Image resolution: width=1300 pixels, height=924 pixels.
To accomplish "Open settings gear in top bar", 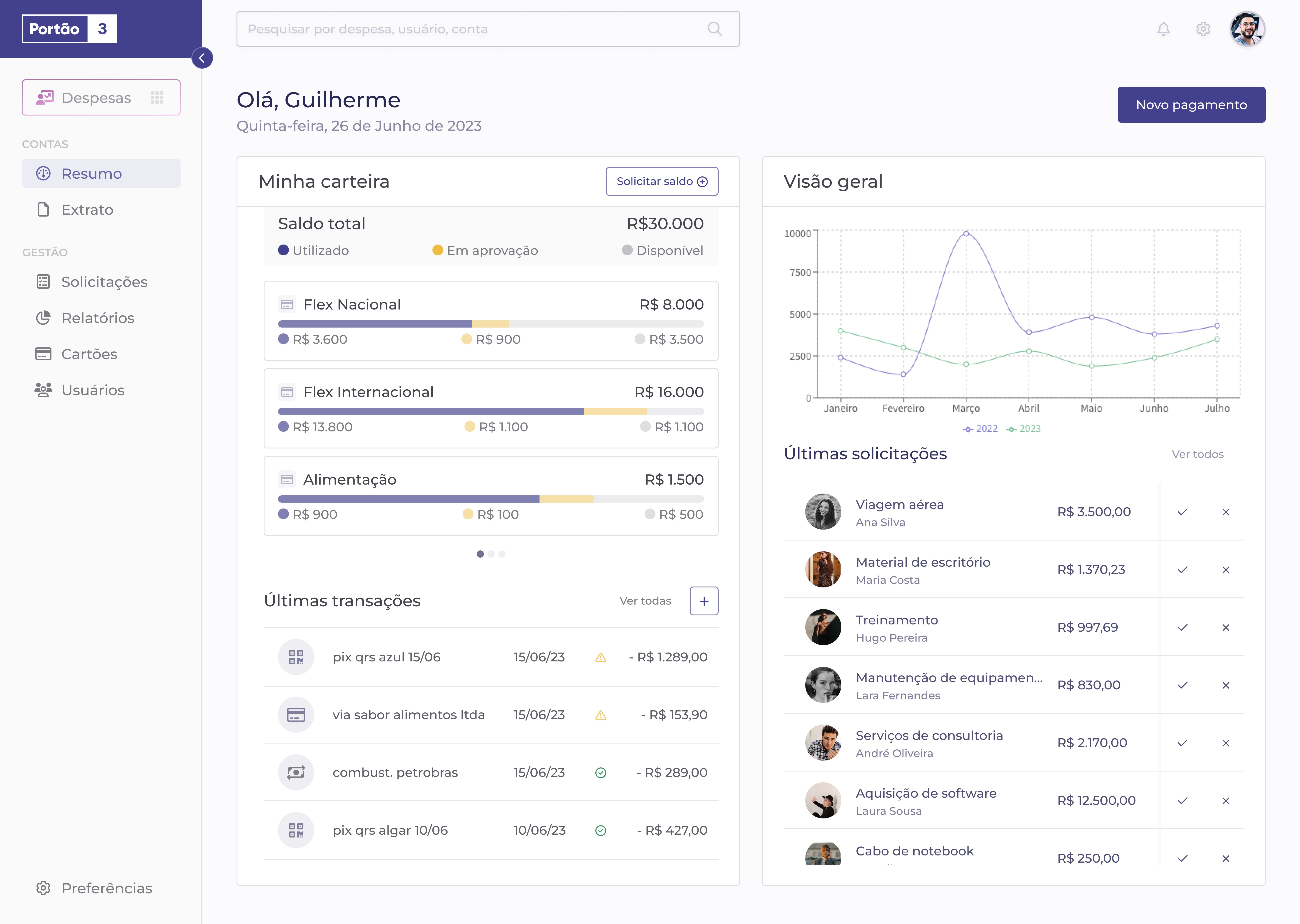I will [x=1203, y=29].
